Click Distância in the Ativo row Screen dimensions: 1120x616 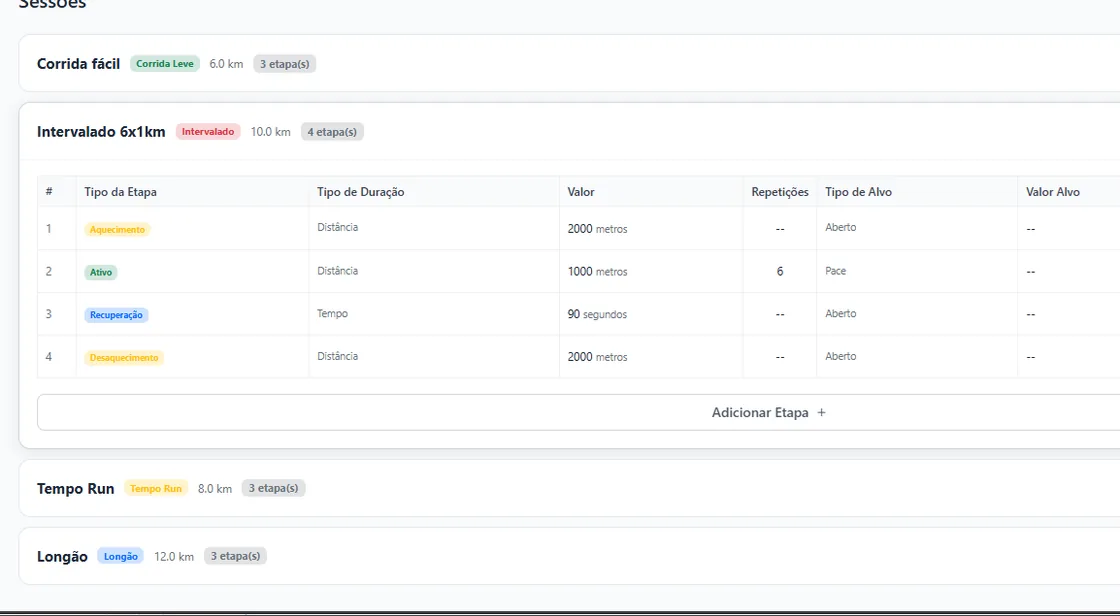[338, 270]
